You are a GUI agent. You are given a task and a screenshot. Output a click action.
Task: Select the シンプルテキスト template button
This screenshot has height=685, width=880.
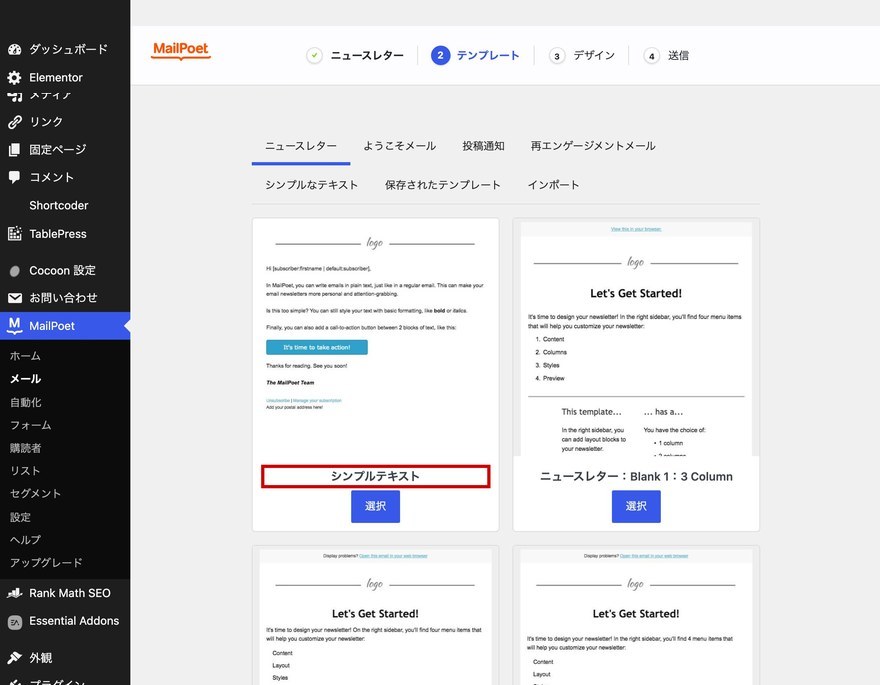pos(375,507)
